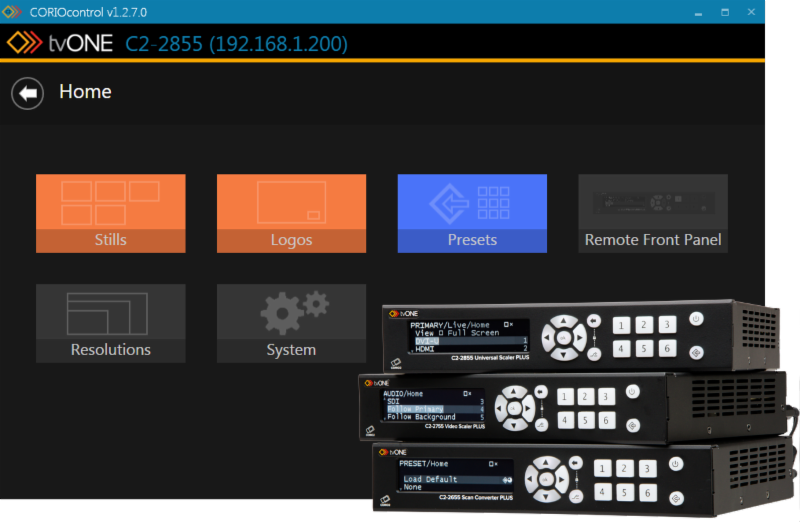This screenshot has width=800, height=522.
Task: Click the tvONE logo in the header
Action: [x=60, y=43]
